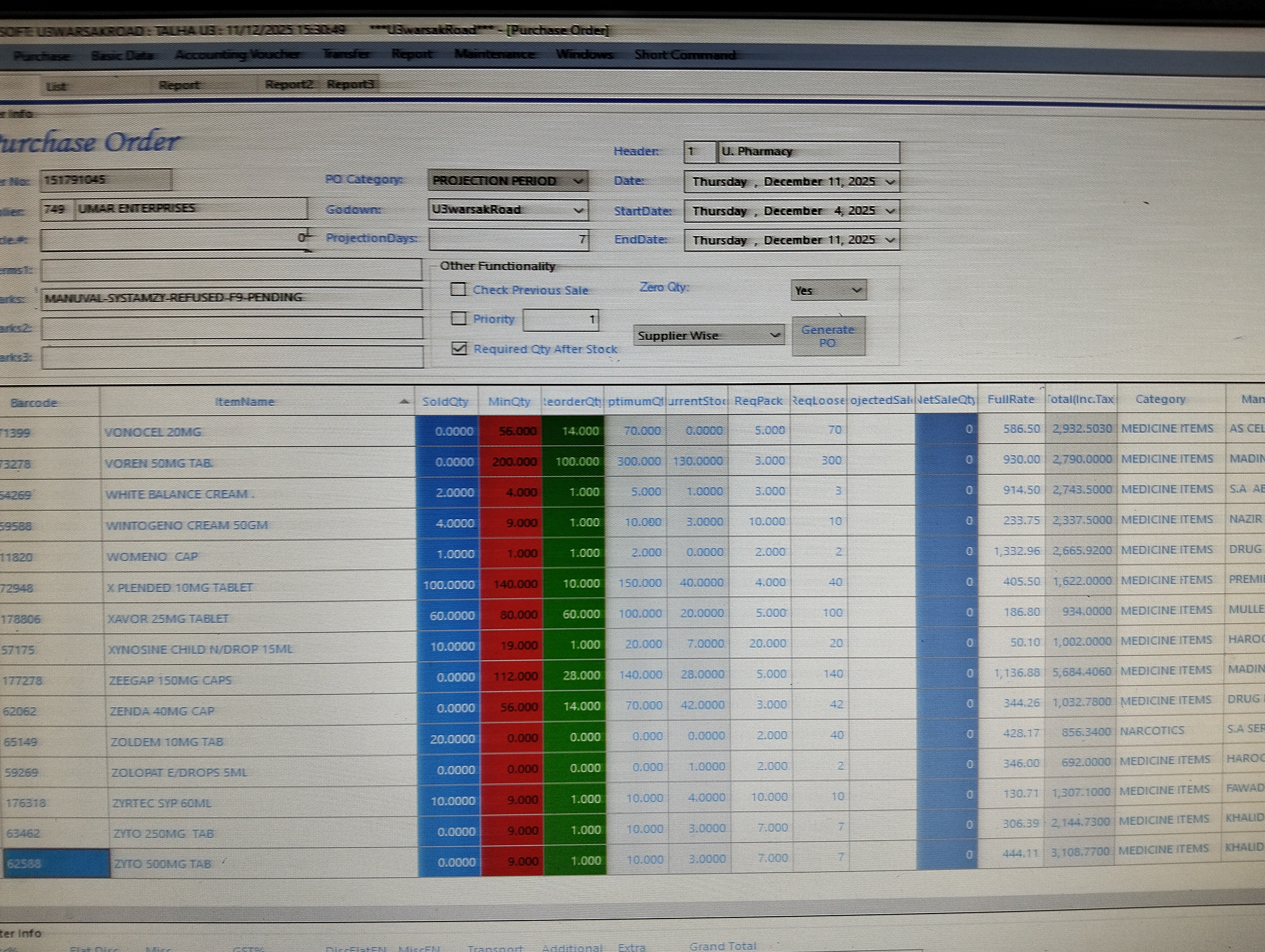The image size is (1265, 952).
Task: Open the Accounting Voucher menu
Action: click(237, 55)
